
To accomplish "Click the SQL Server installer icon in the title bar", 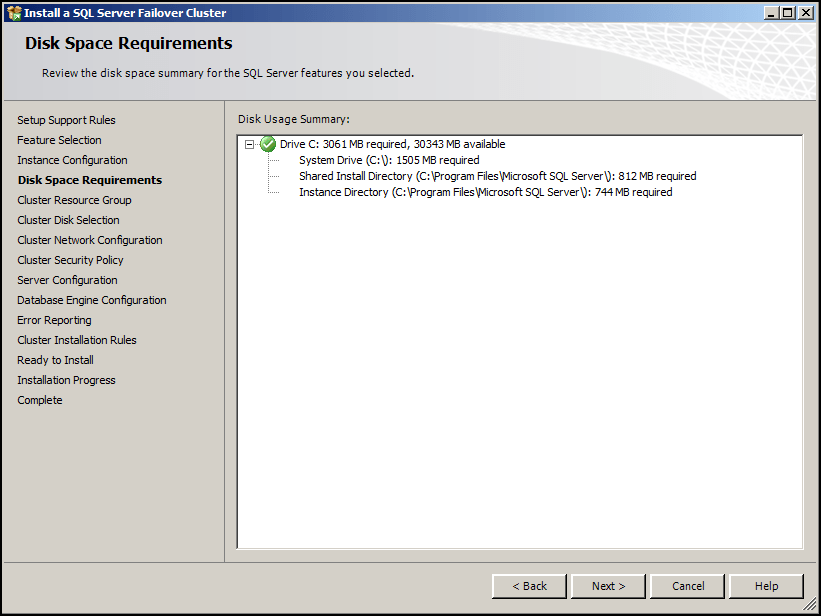I will (12, 12).
